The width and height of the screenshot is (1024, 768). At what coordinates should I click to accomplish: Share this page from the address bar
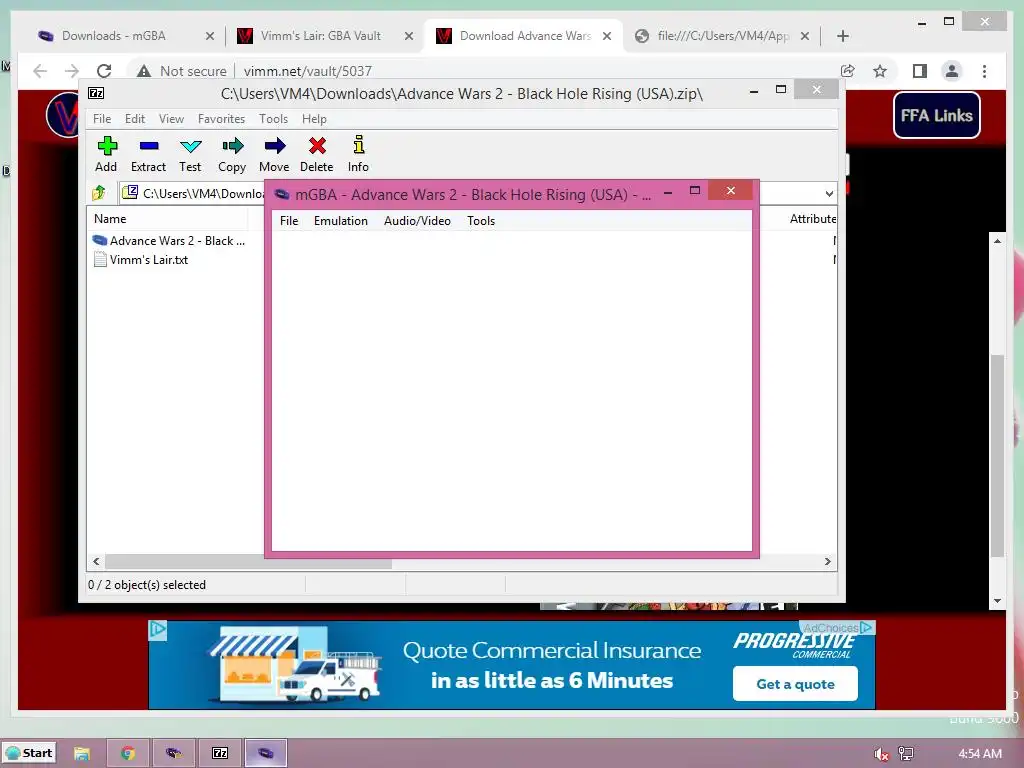coord(848,71)
